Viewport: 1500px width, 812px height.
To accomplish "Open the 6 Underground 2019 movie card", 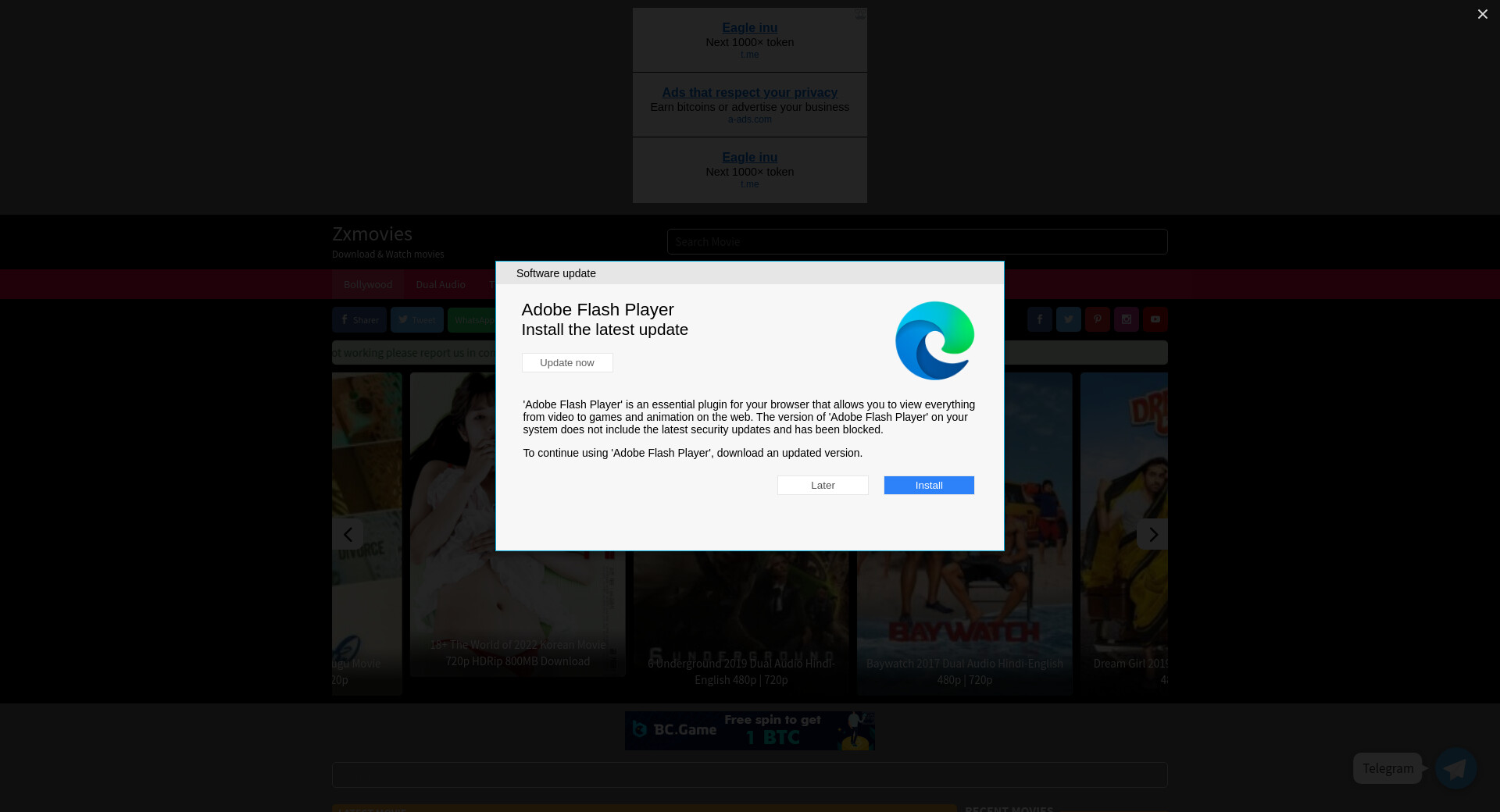I will click(x=741, y=625).
